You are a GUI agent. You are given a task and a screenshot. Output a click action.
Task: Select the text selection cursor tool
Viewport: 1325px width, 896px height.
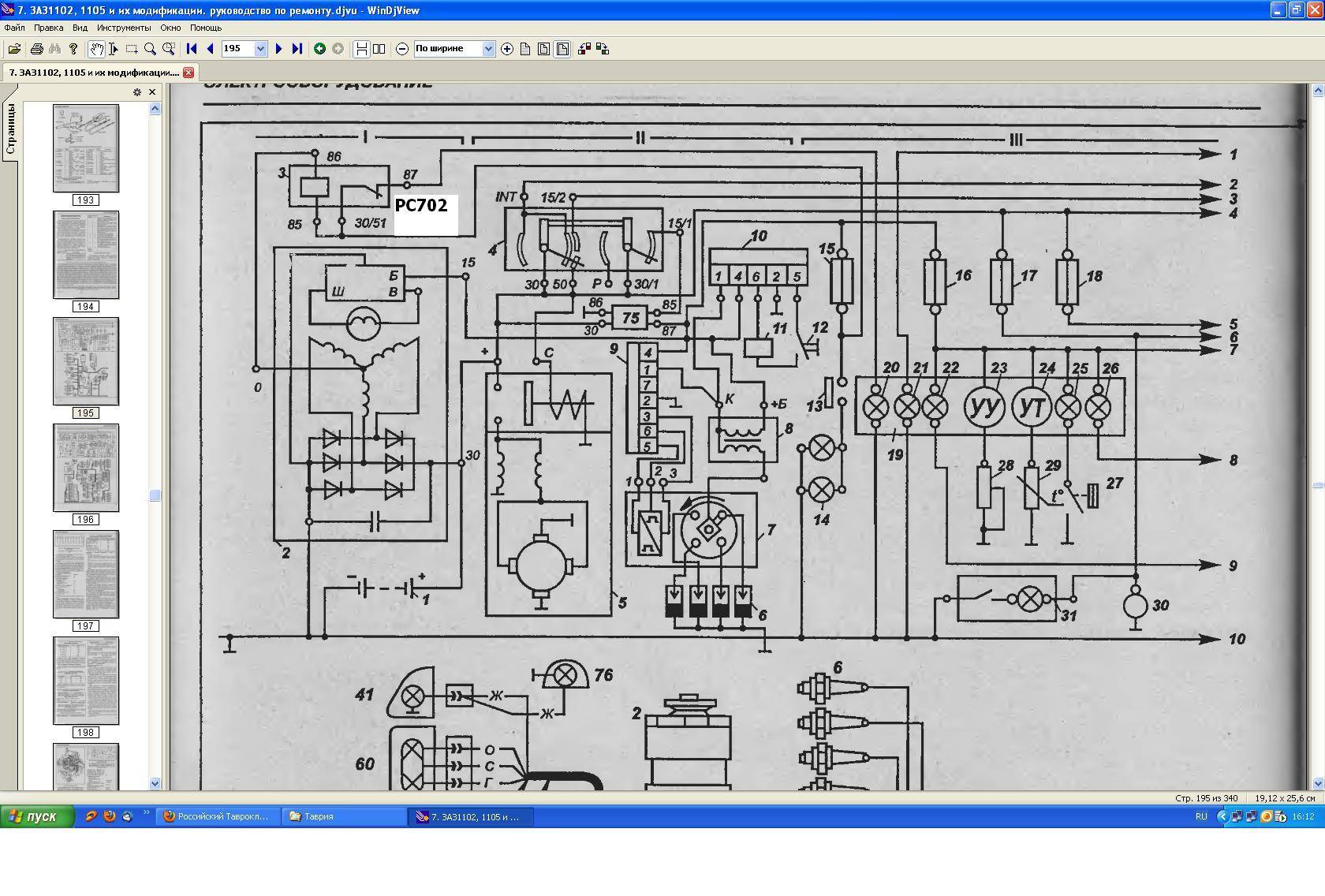(x=114, y=49)
